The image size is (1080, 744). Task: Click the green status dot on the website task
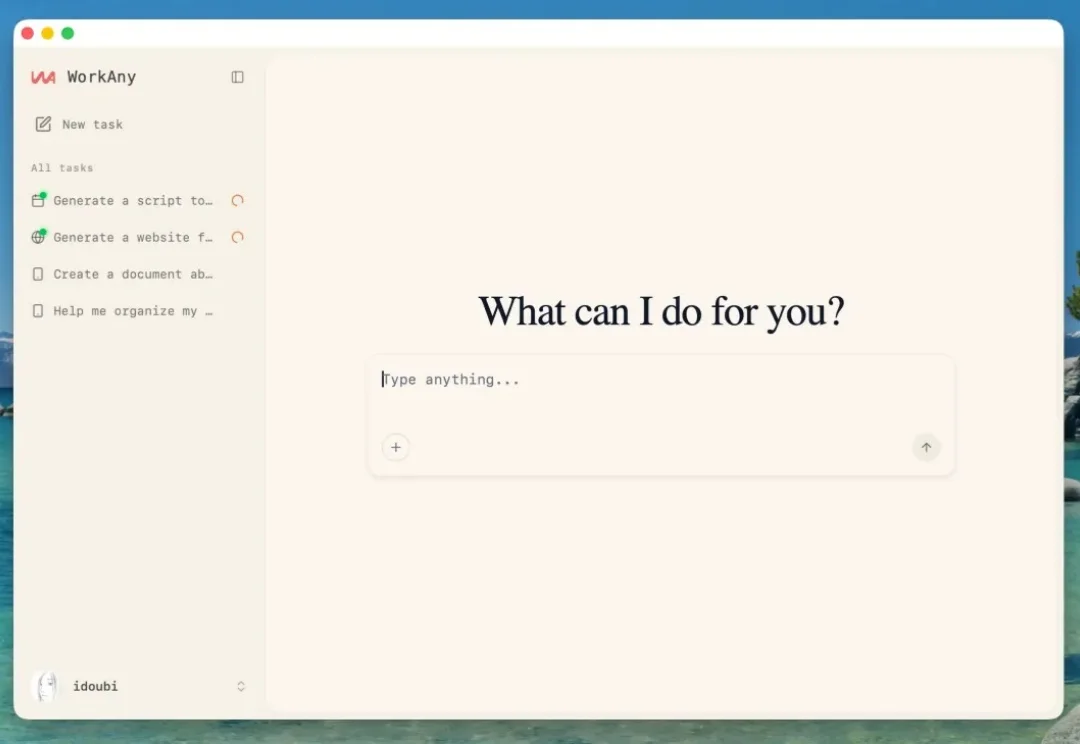pos(43,230)
